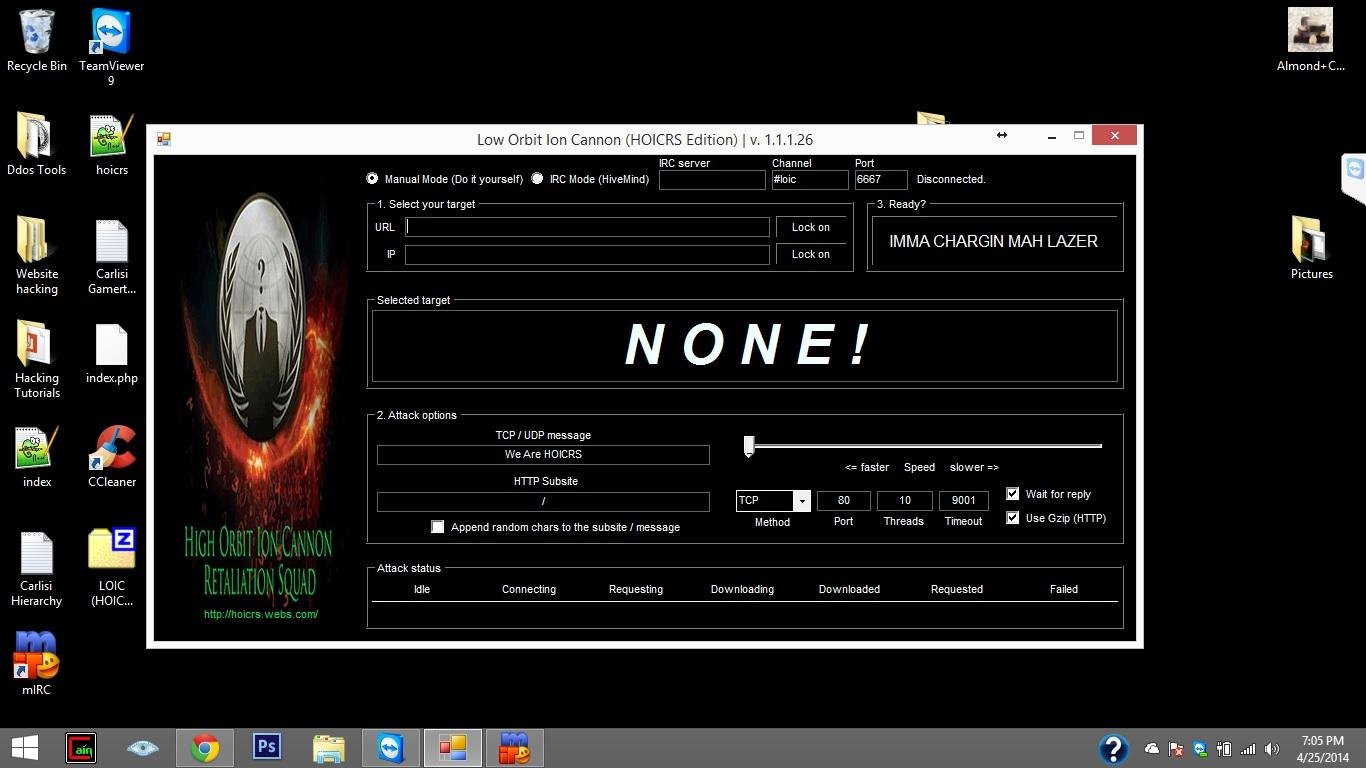This screenshot has width=1366, height=768.
Task: Open the Pictures folder on the desktop
Action: pyautogui.click(x=1311, y=248)
